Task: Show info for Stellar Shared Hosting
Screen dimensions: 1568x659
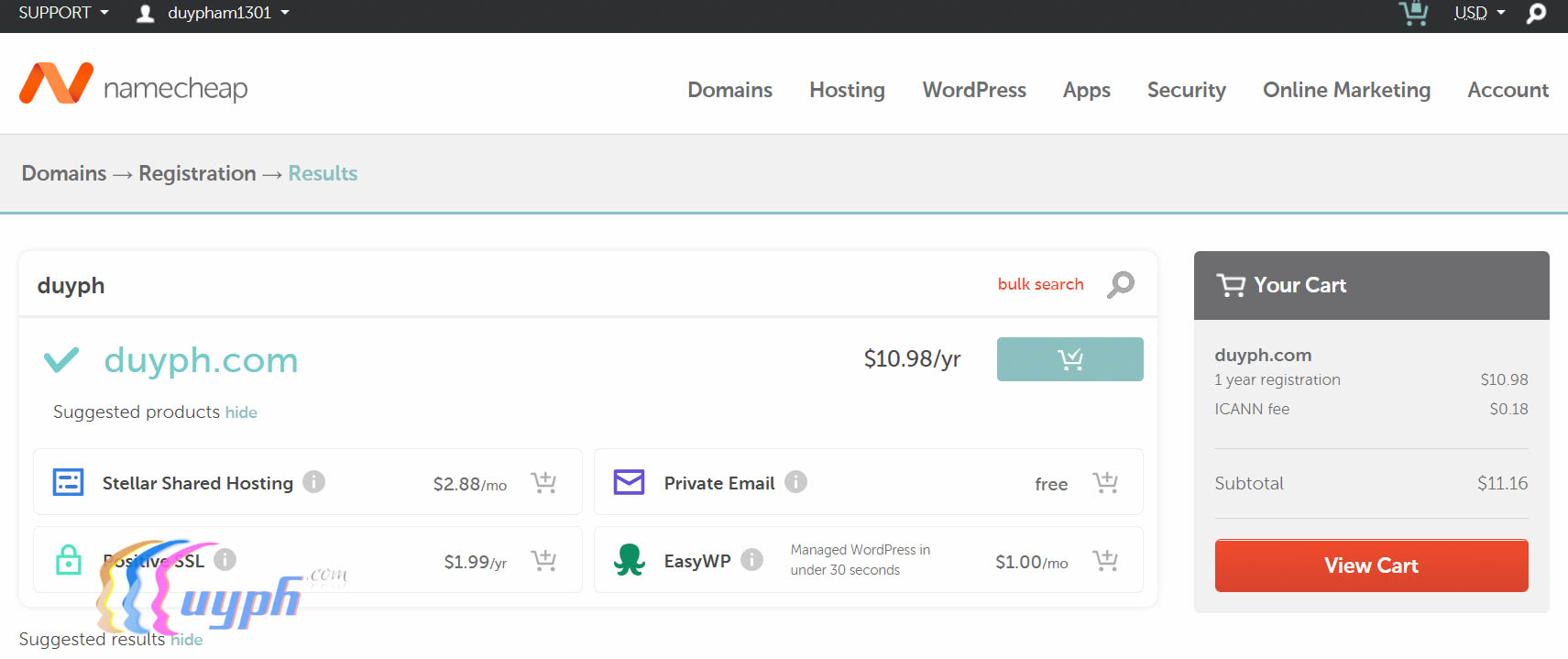Action: pyautogui.click(x=314, y=482)
